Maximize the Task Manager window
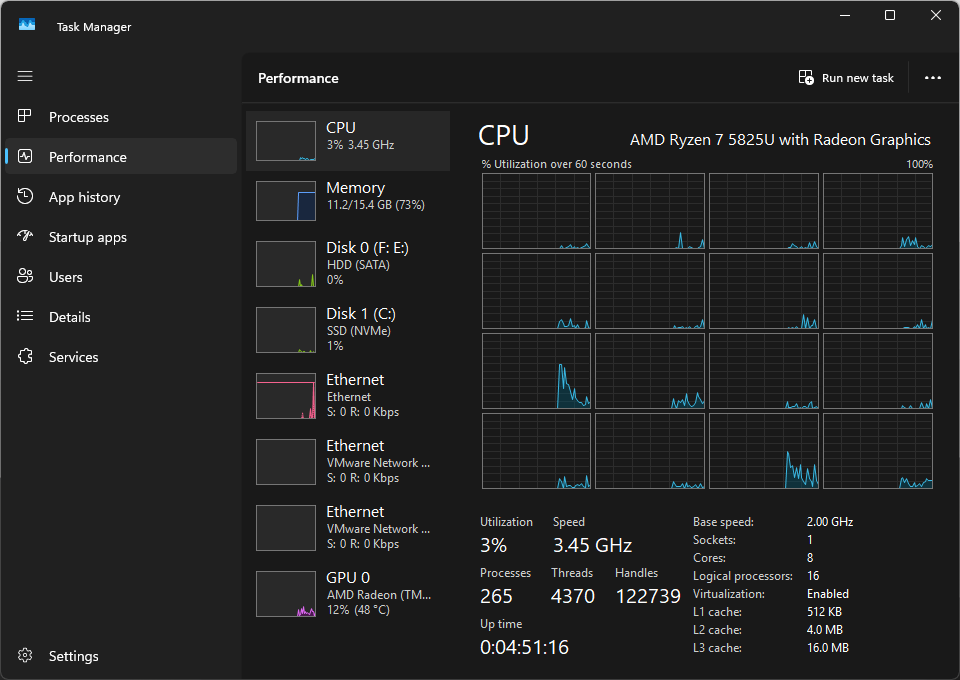This screenshot has width=960, height=680. [x=890, y=15]
